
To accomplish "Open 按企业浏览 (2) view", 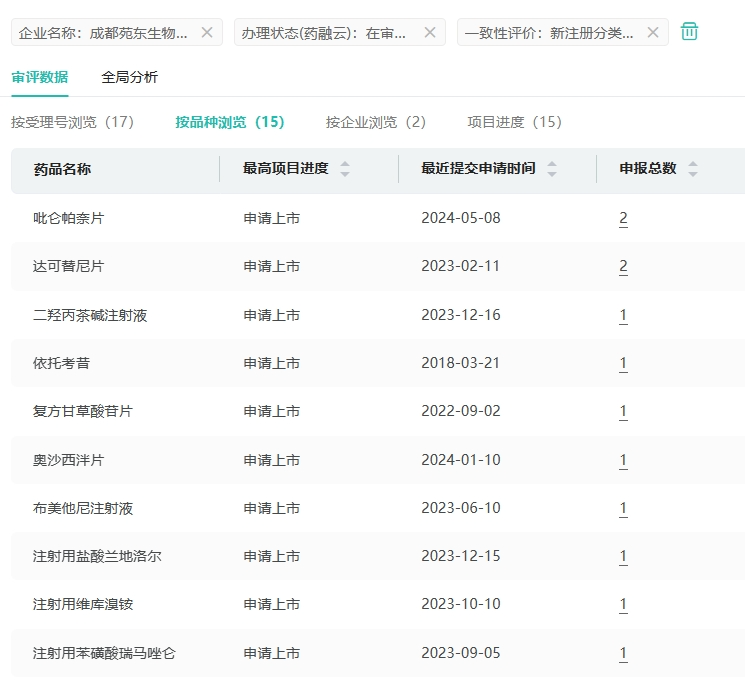I will (x=375, y=122).
